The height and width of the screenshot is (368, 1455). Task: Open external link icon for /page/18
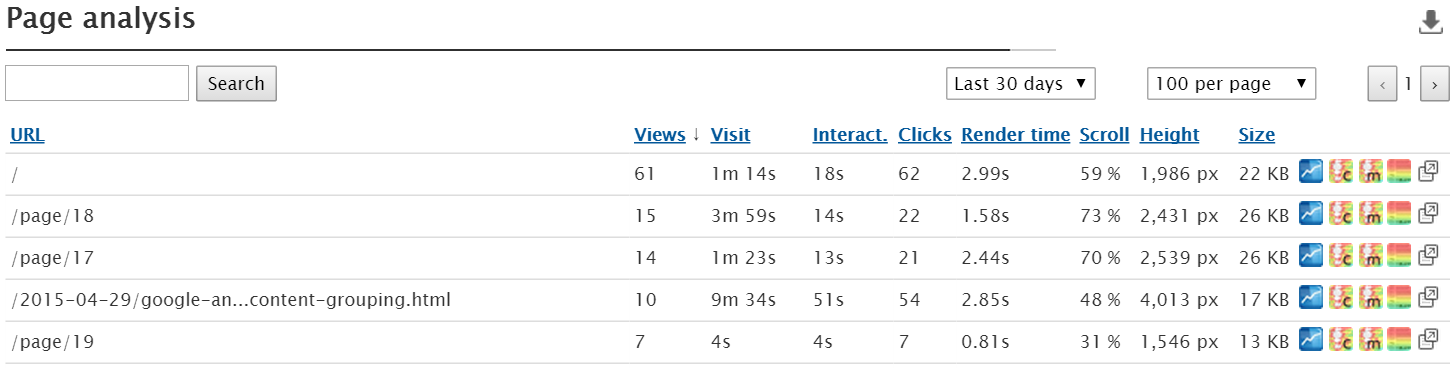pos(1429,215)
